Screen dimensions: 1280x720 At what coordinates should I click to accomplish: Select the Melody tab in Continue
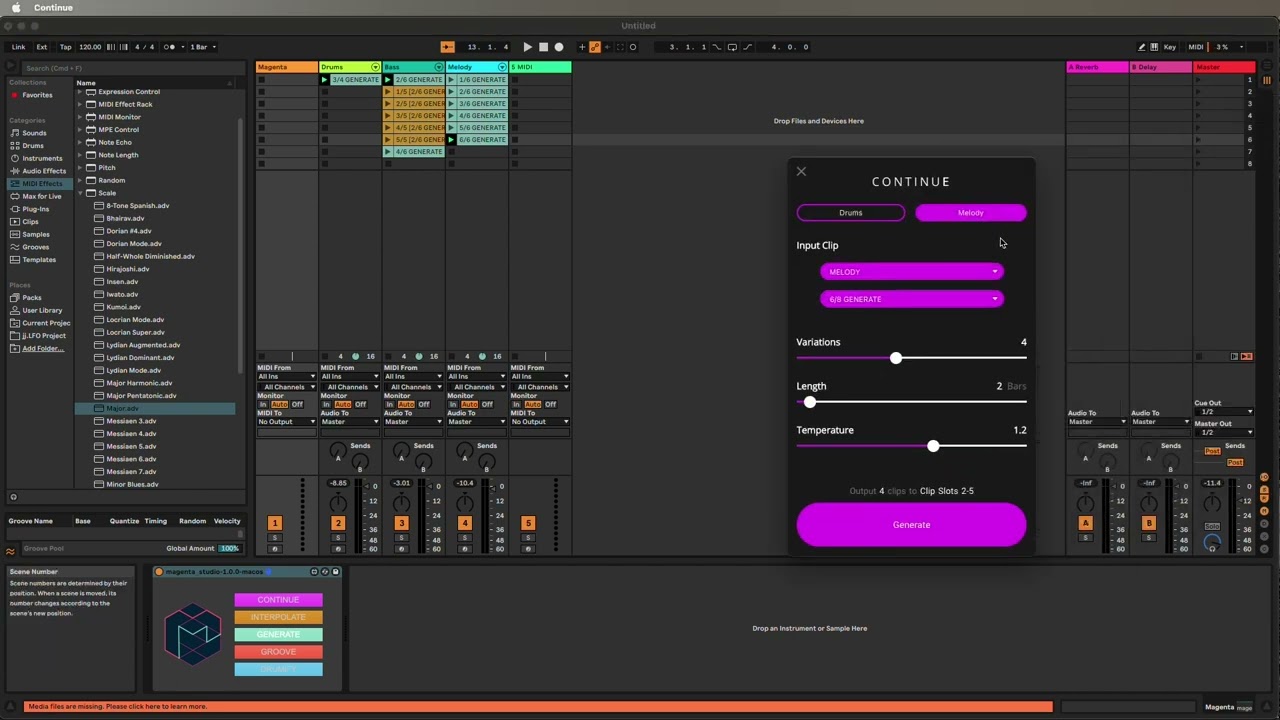pos(970,213)
